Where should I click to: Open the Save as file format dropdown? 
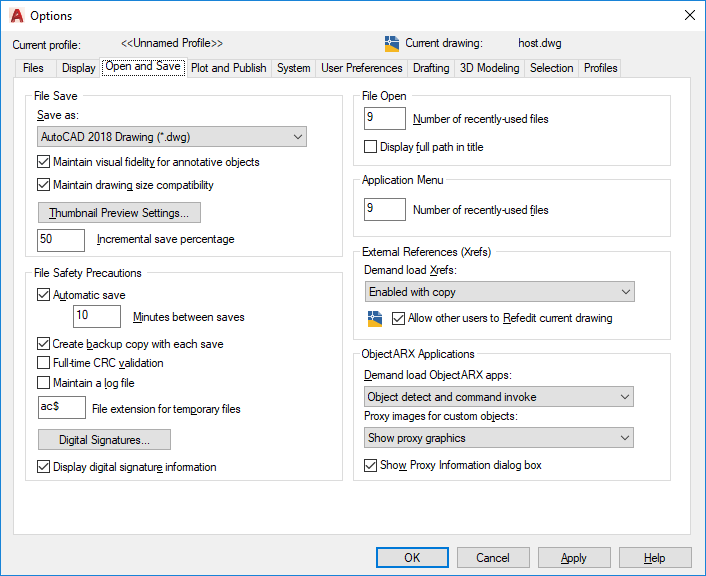171,137
